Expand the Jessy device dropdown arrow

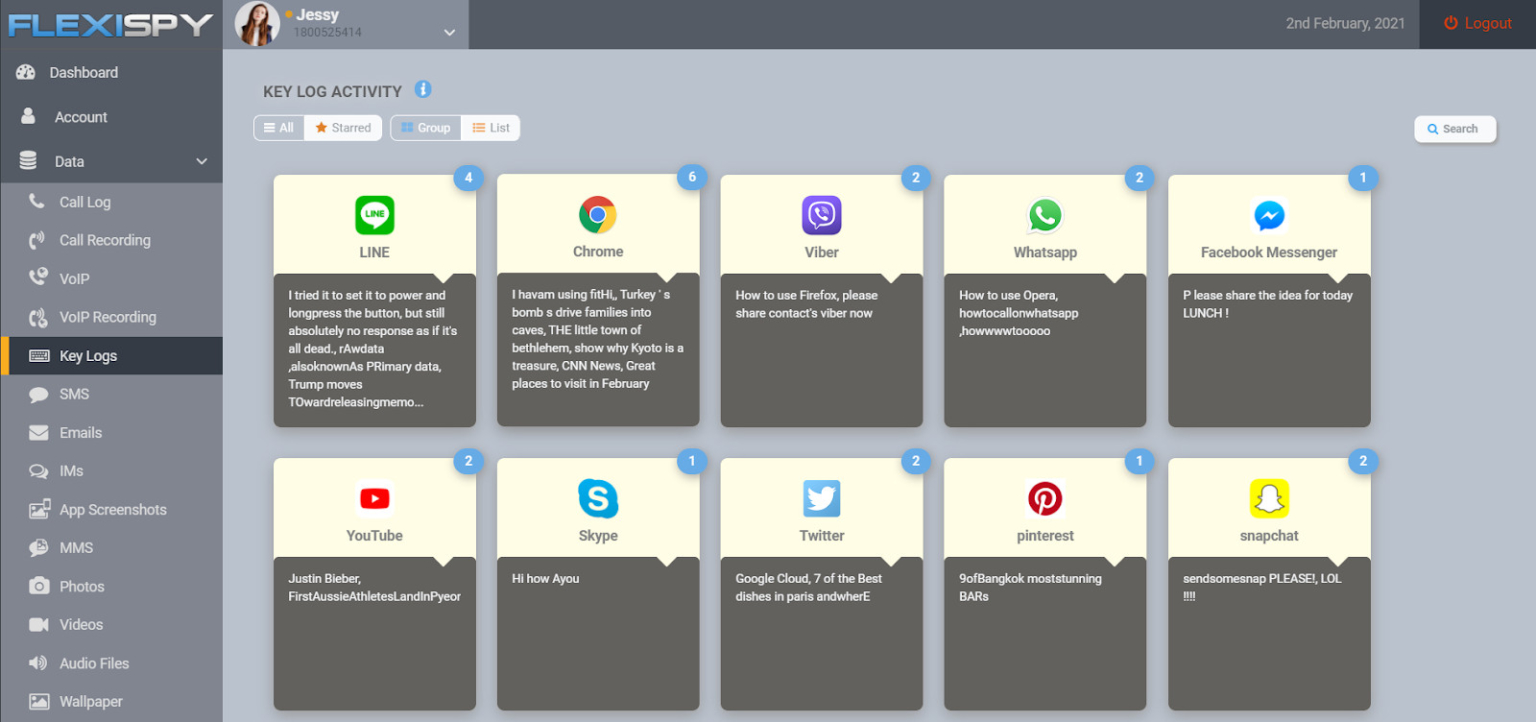[449, 32]
